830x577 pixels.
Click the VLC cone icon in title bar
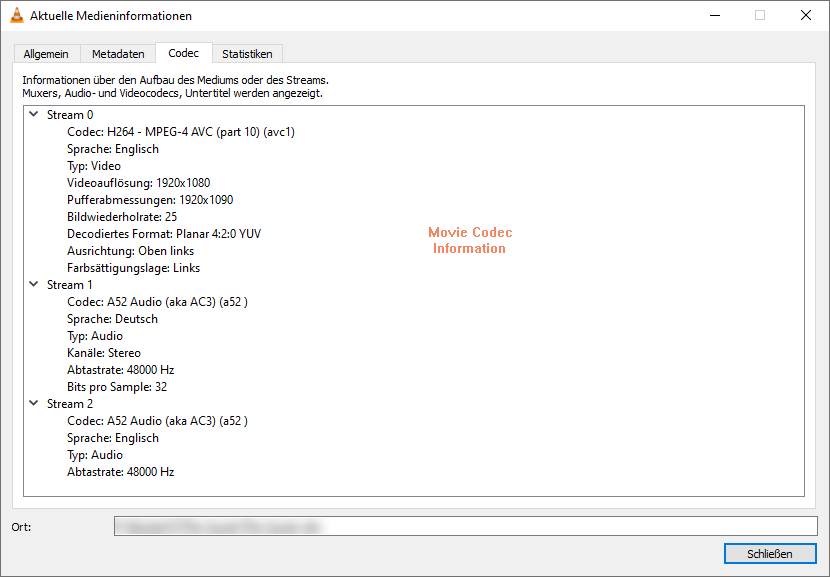(14, 15)
